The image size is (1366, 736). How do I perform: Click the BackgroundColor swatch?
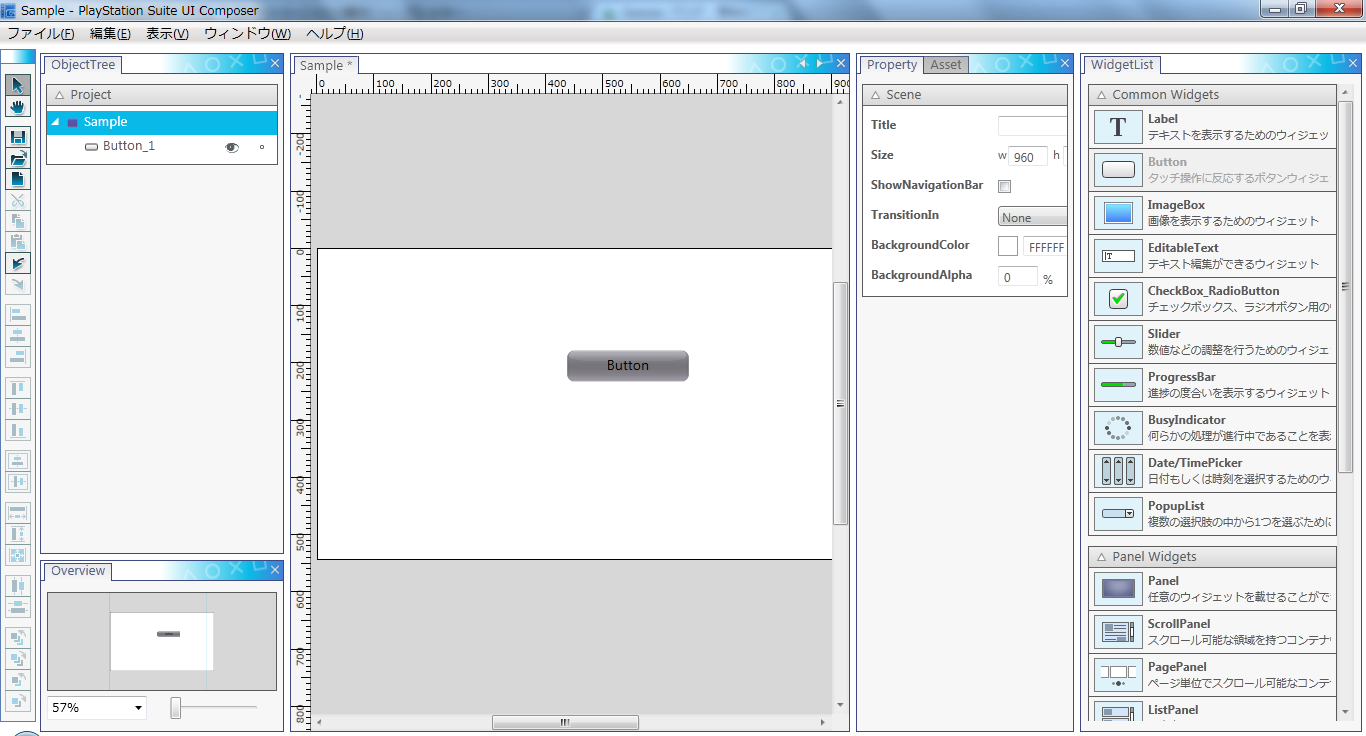coord(1008,246)
